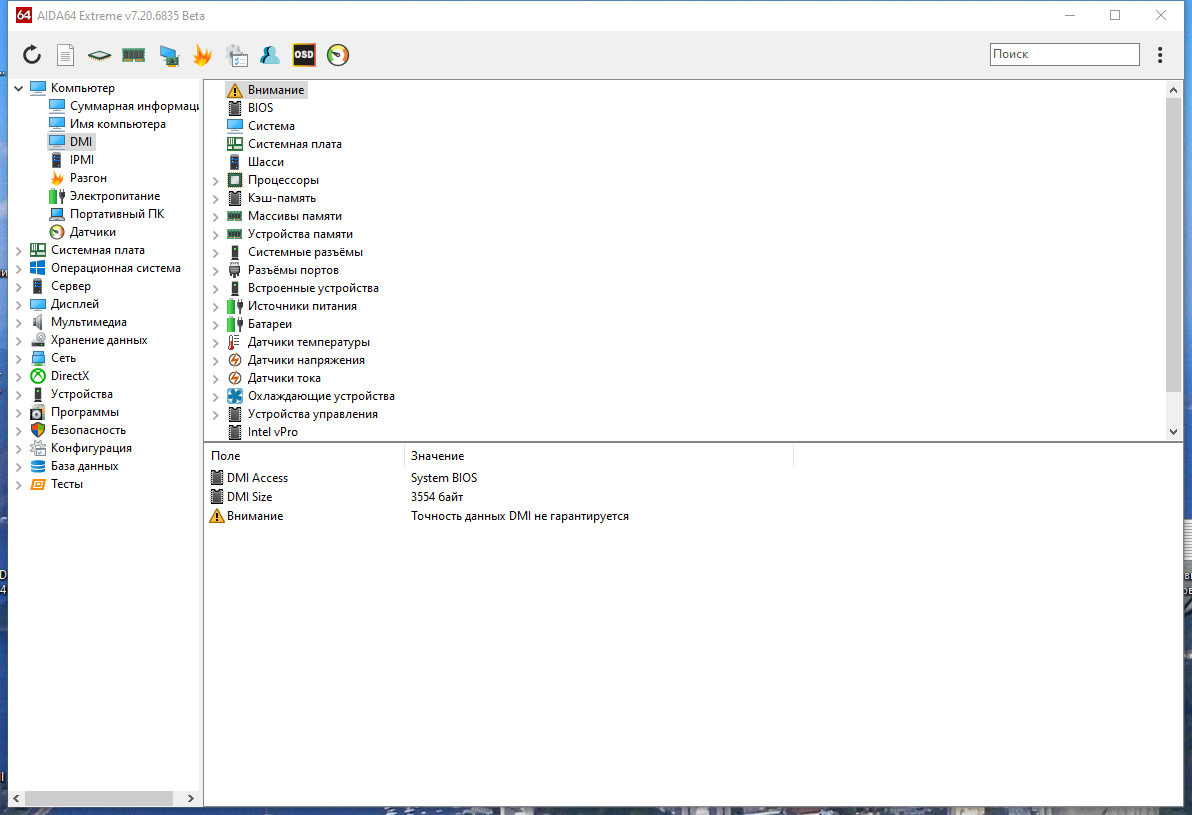
Task: Expand Кэш-память in the DMI list
Action: [x=215, y=199]
